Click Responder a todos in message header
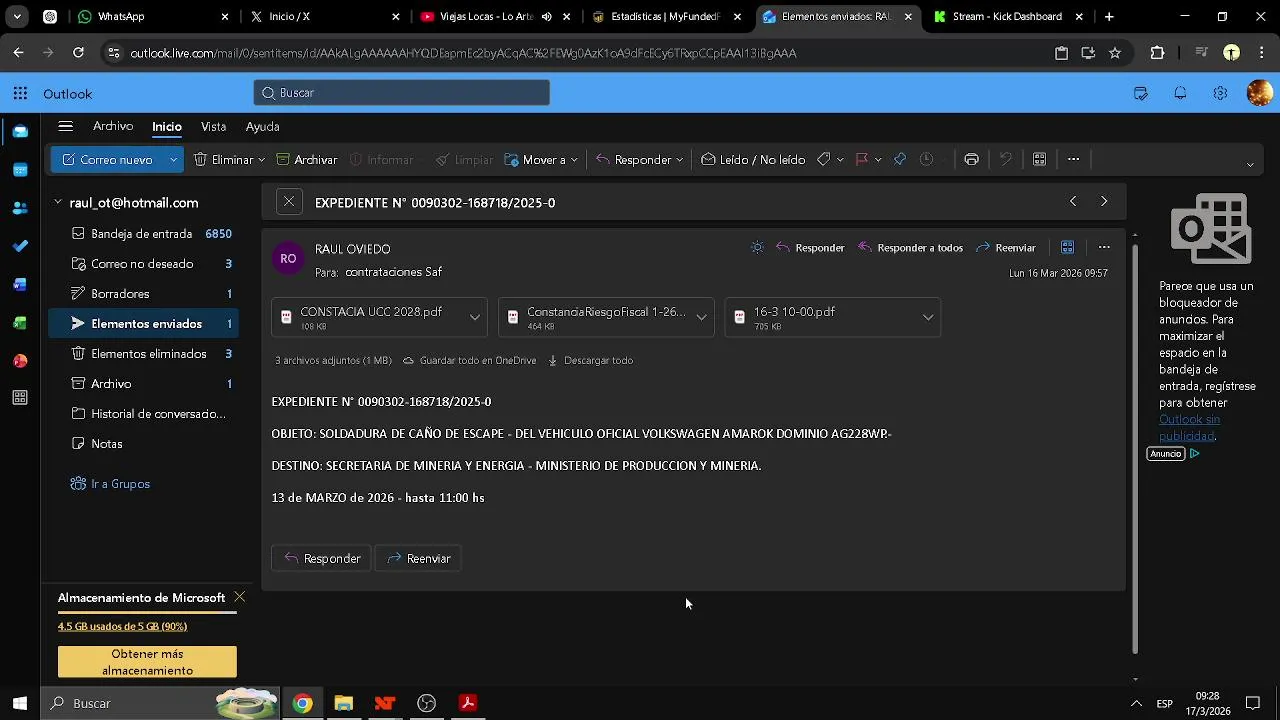 [x=910, y=248]
